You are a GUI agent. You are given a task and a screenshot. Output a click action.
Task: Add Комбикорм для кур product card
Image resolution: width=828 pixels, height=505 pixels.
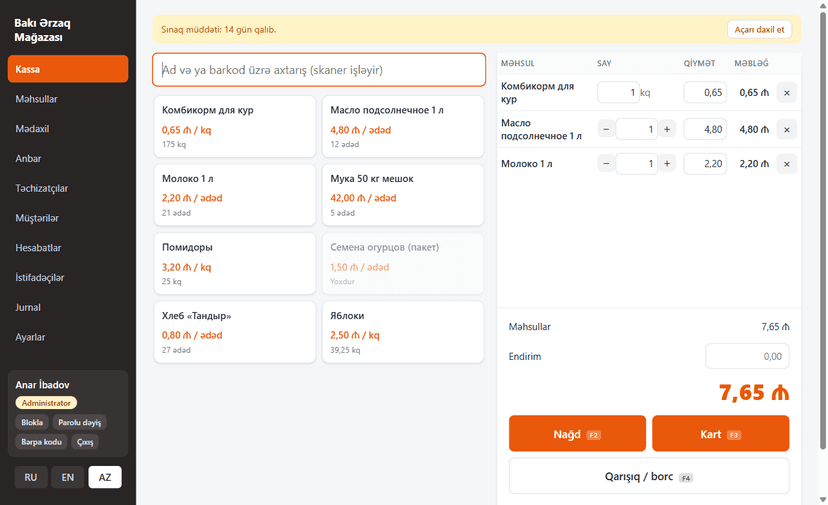point(234,126)
